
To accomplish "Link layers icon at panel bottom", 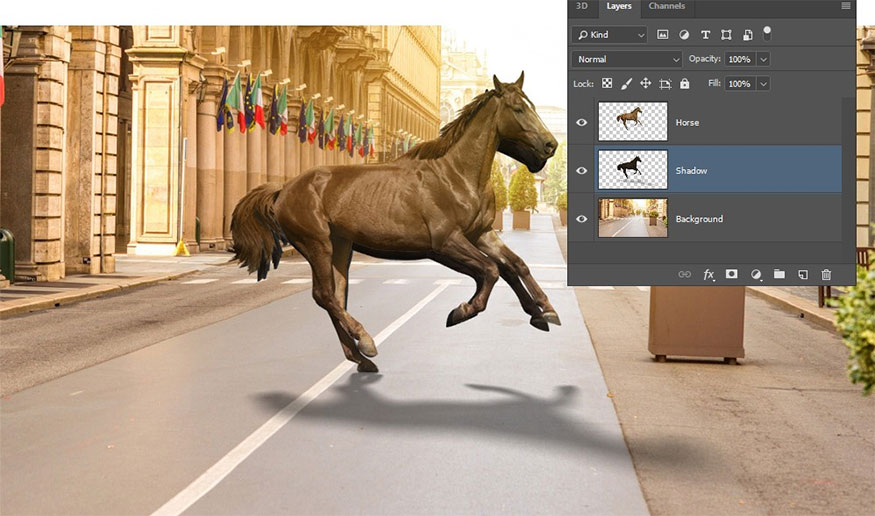I will click(x=684, y=274).
